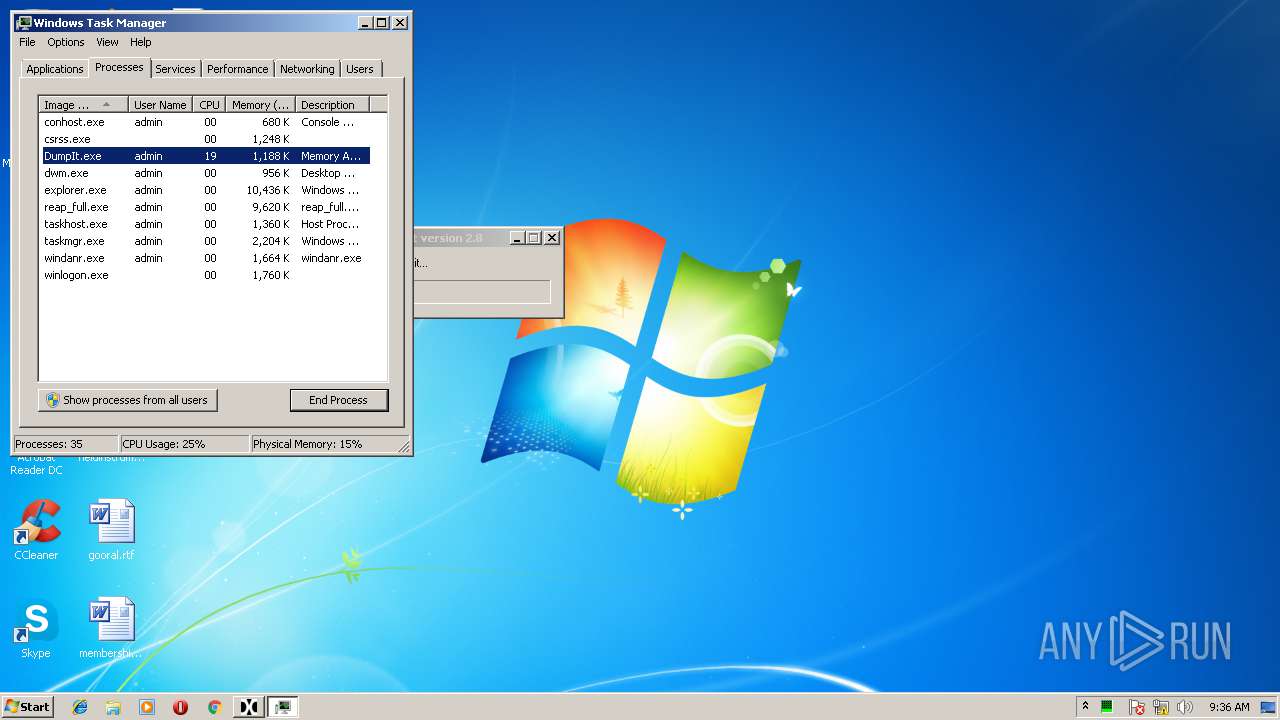The width and height of the screenshot is (1280, 720).
Task: Select the taskmgr.exe process row
Action: point(205,241)
